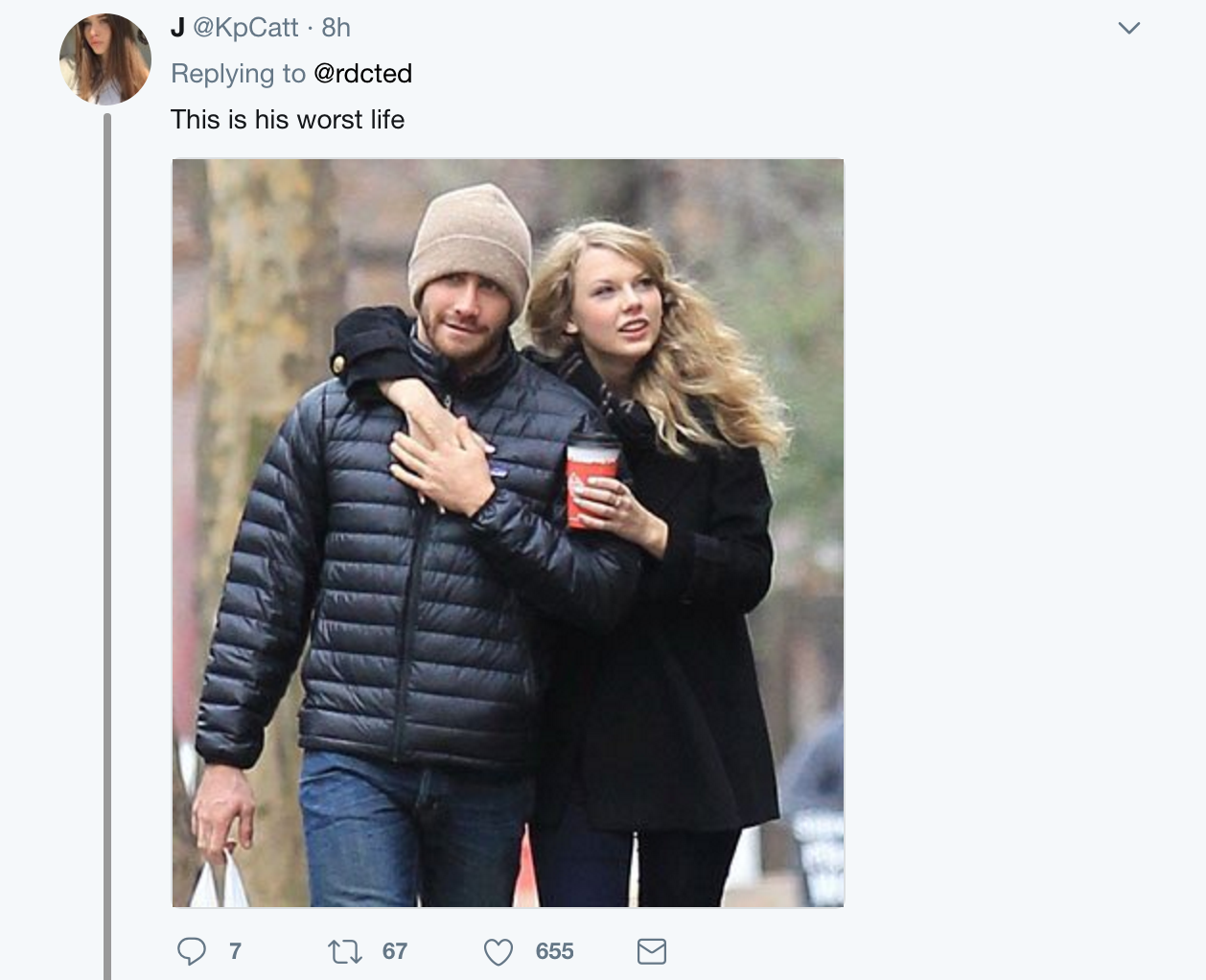Click the display name J
The width and height of the screenshot is (1206, 980).
tap(177, 28)
